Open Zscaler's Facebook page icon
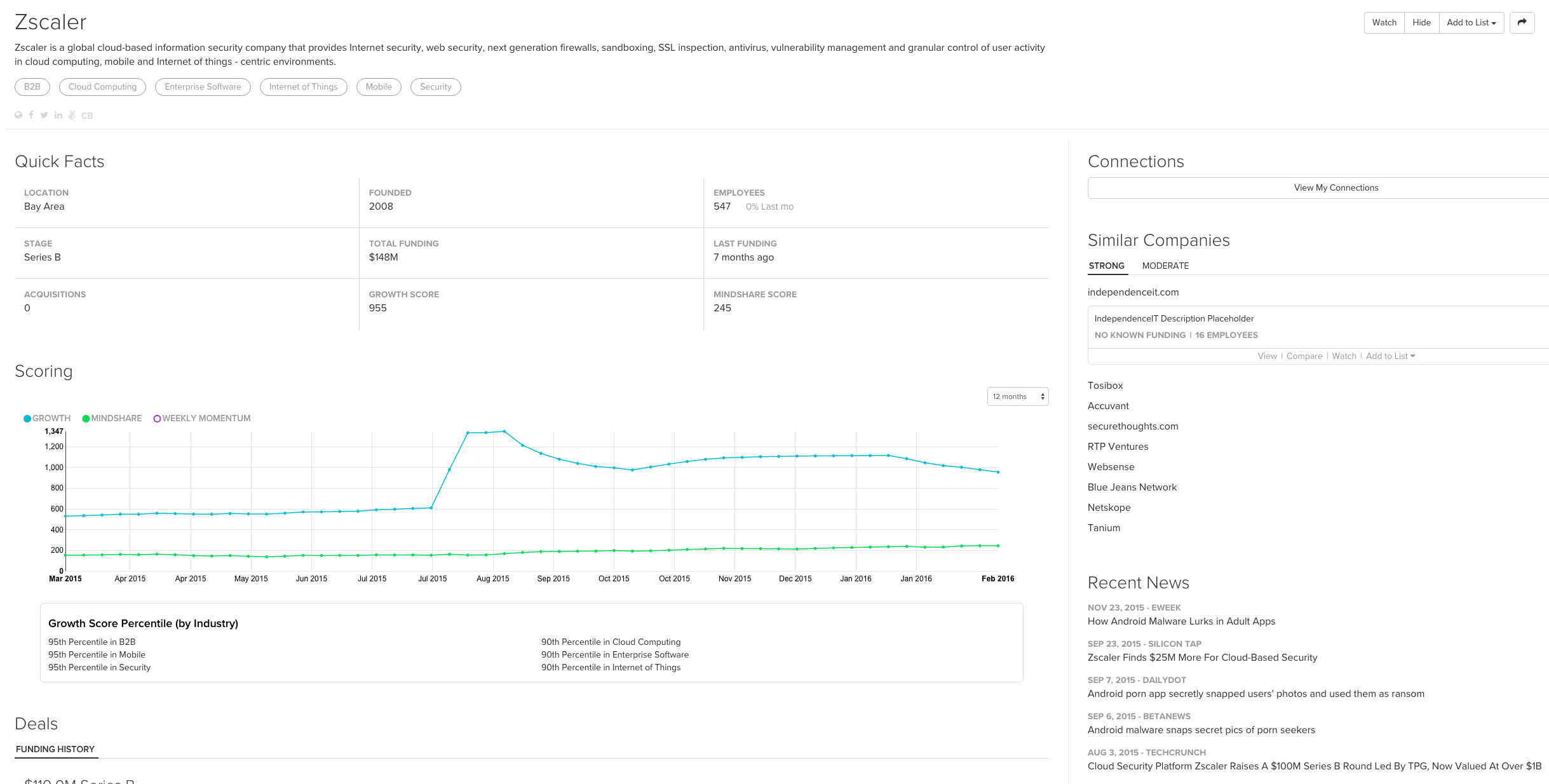 coord(31,115)
